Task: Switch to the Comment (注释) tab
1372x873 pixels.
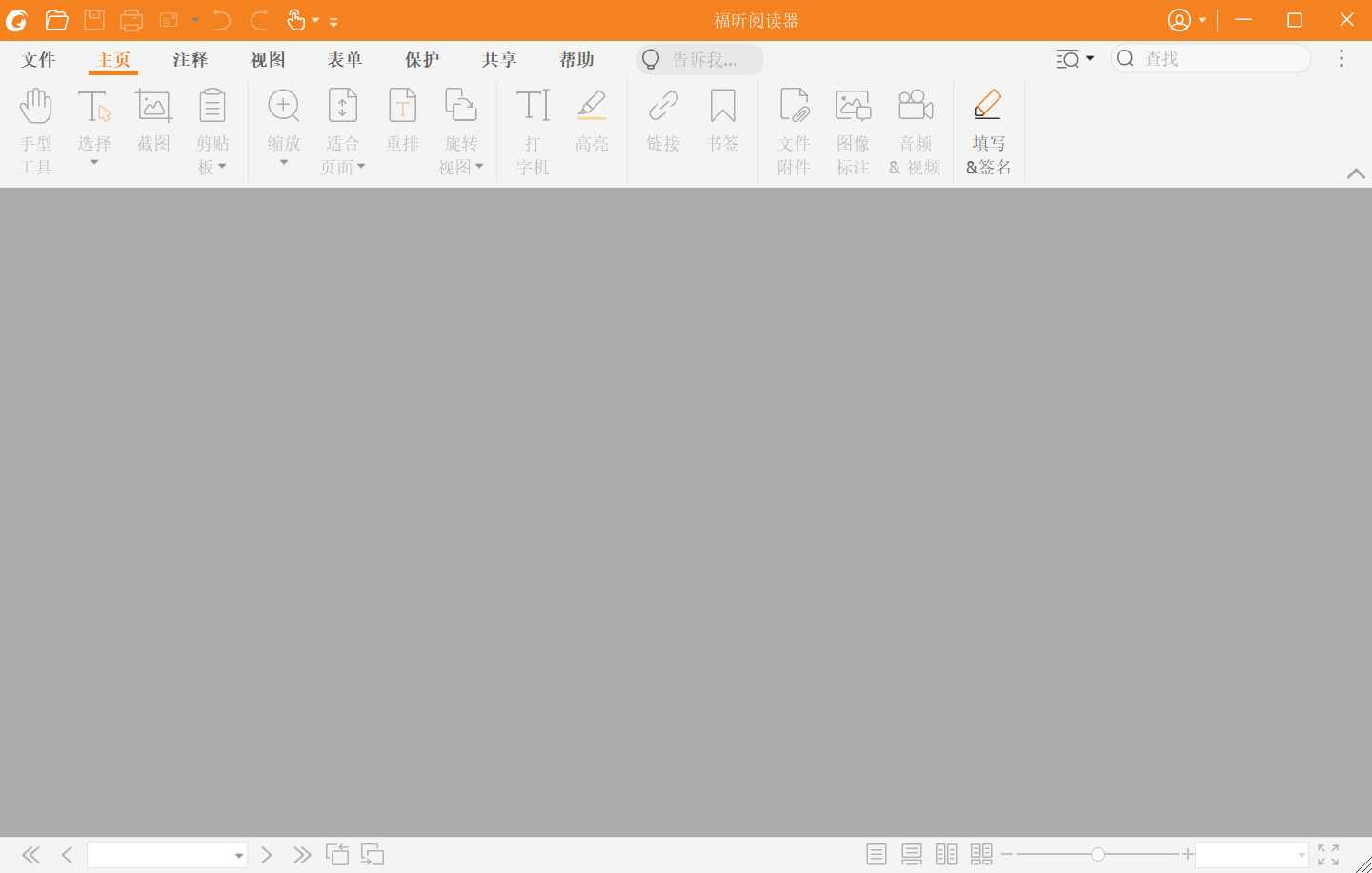Action: [x=191, y=60]
